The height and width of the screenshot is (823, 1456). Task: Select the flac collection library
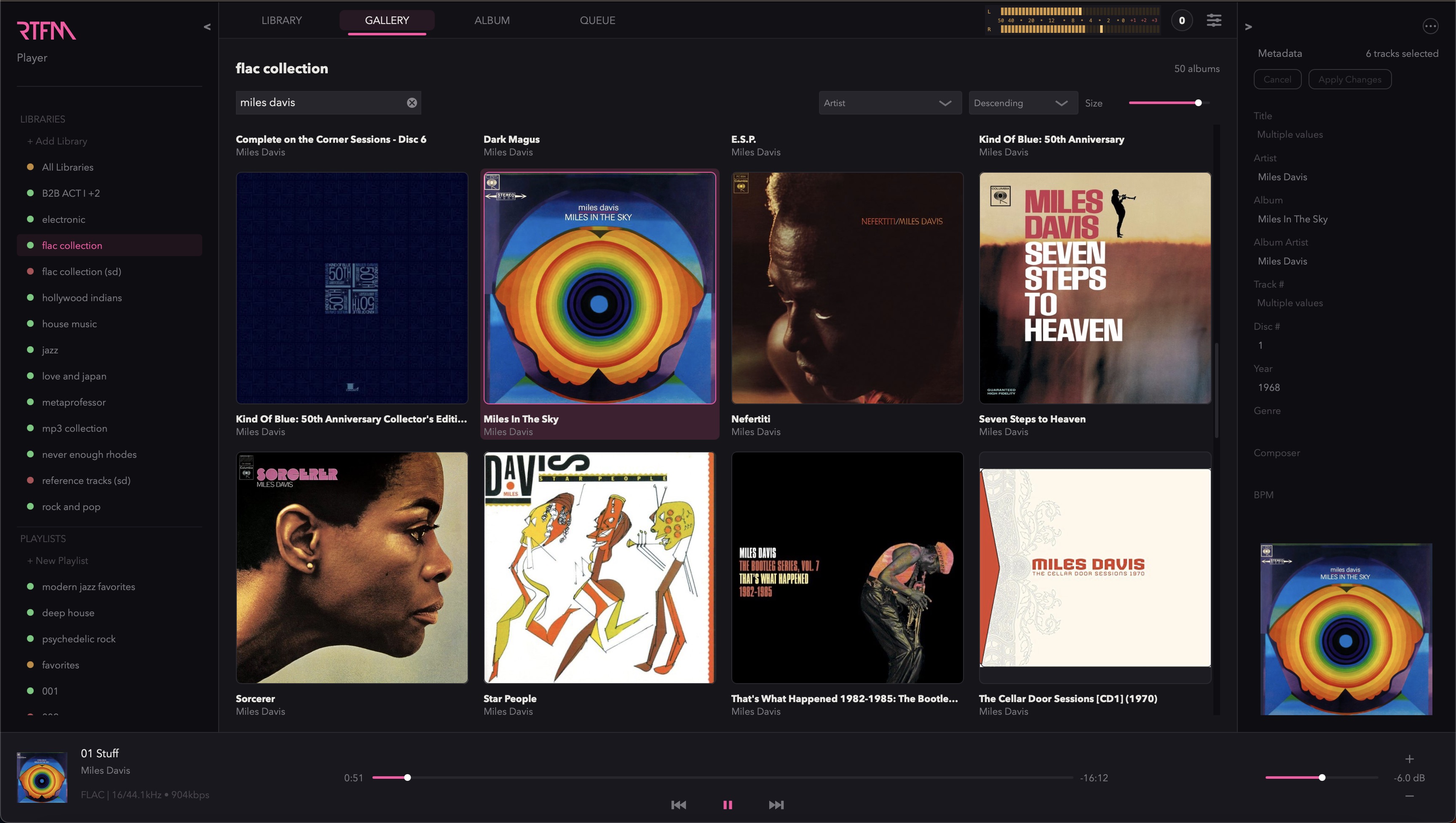tap(110, 245)
